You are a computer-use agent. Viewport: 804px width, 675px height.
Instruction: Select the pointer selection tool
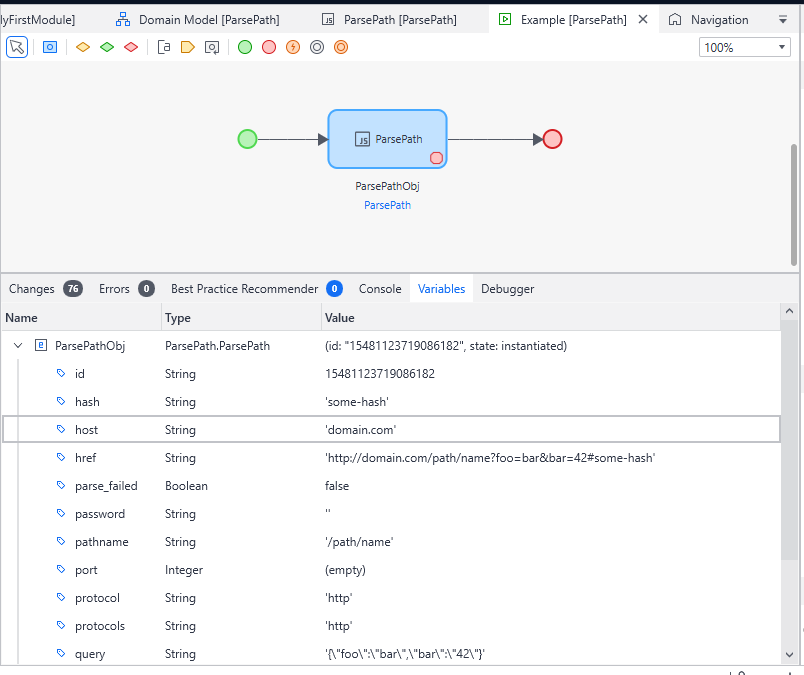(x=17, y=47)
